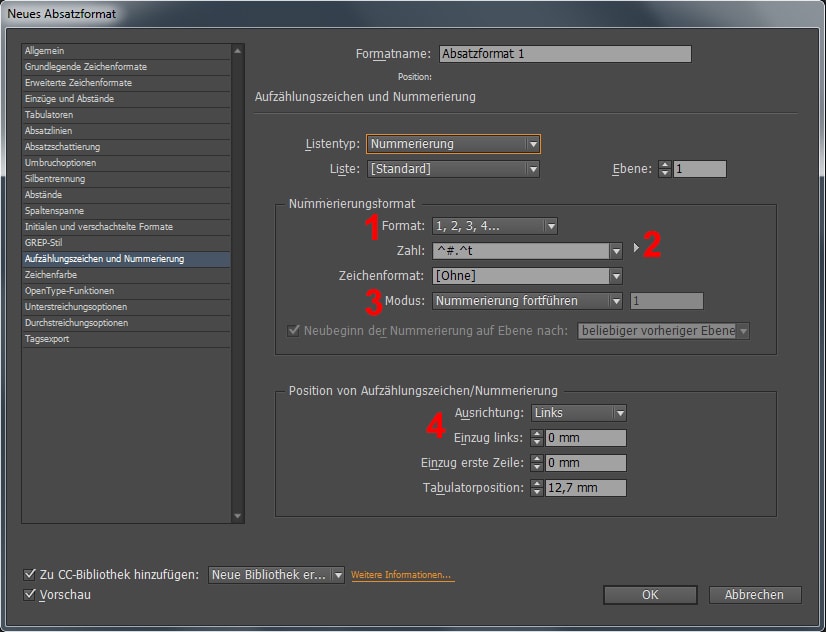Viewport: 826px width, 632px height.
Task: Open the Listentyp dropdown
Action: [x=453, y=144]
